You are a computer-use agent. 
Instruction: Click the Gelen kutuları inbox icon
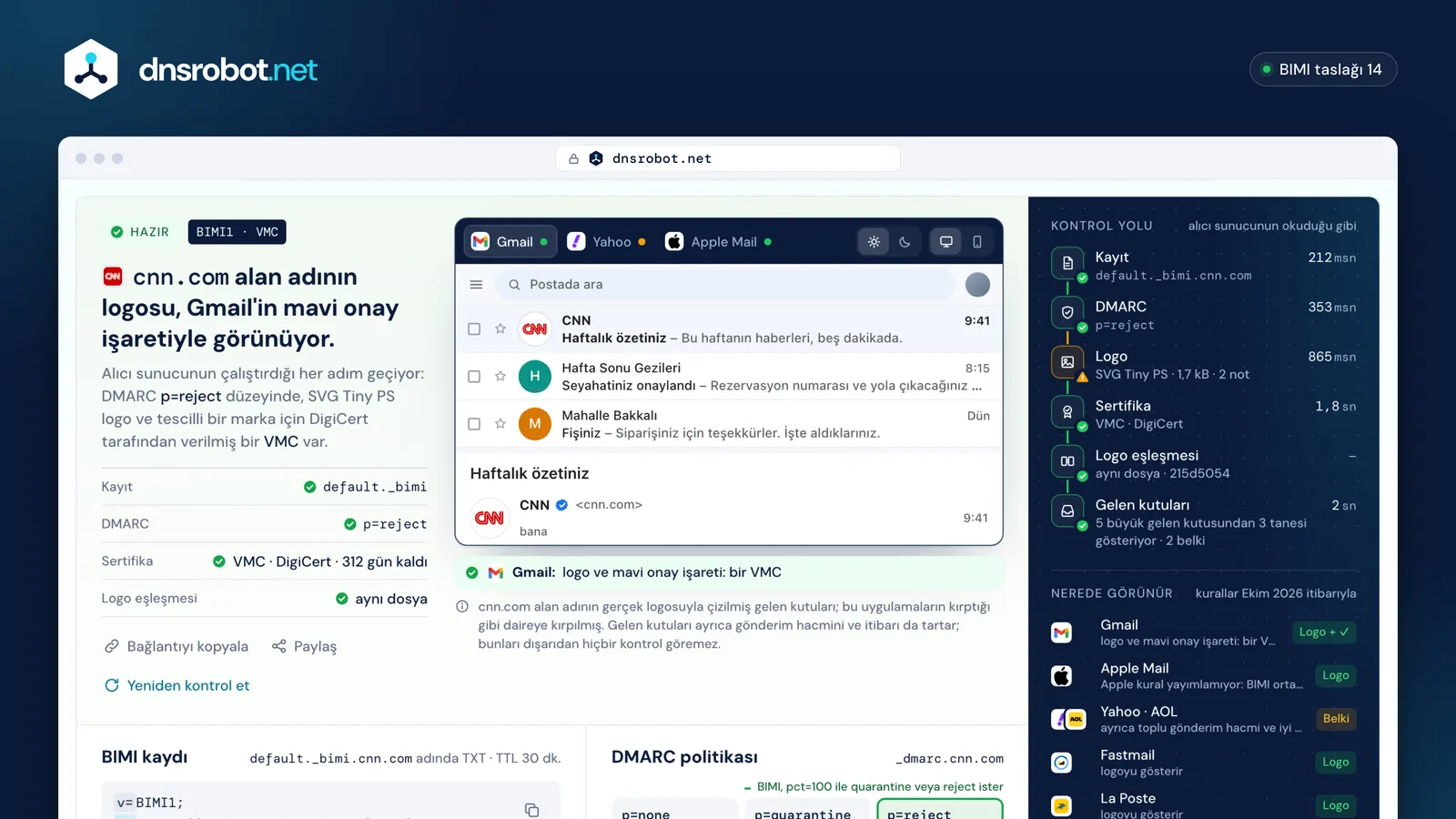[1067, 511]
